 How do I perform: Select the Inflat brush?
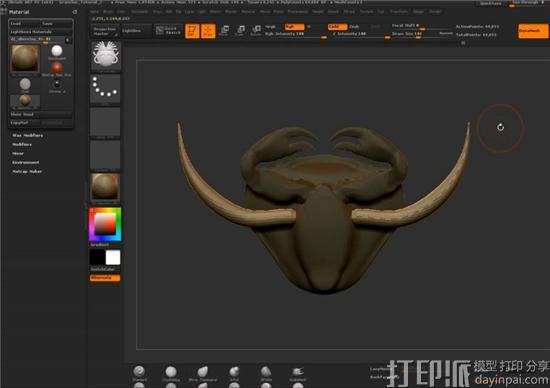click(x=234, y=373)
